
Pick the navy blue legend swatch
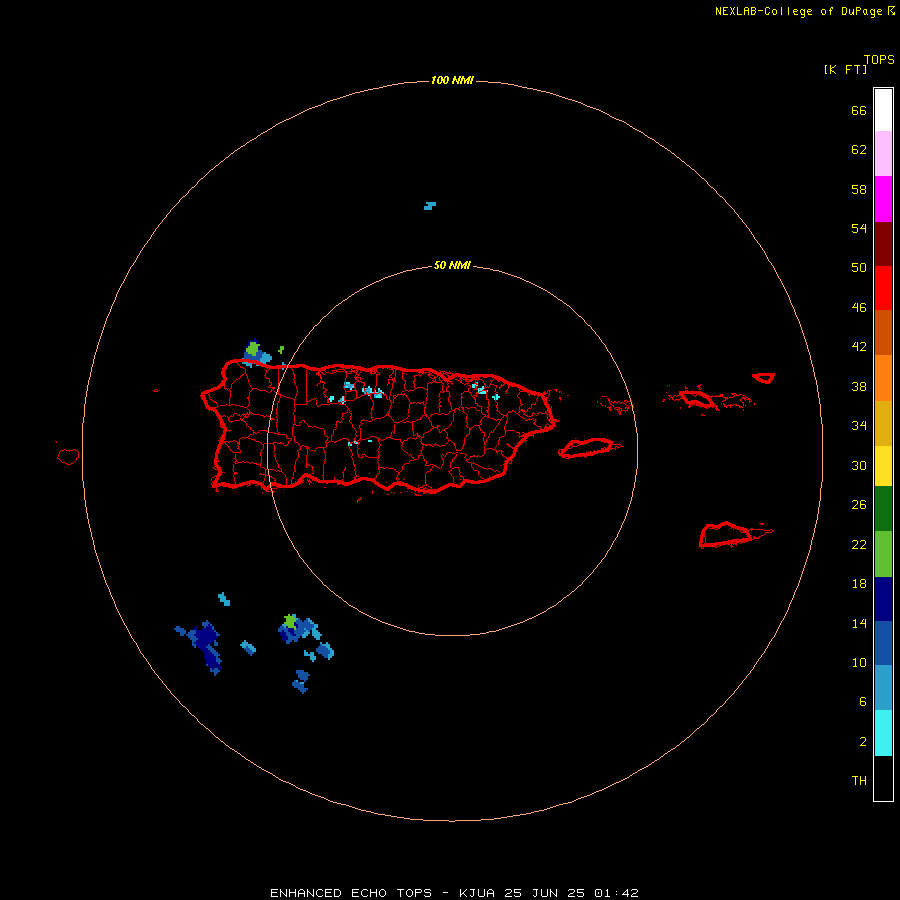[883, 599]
